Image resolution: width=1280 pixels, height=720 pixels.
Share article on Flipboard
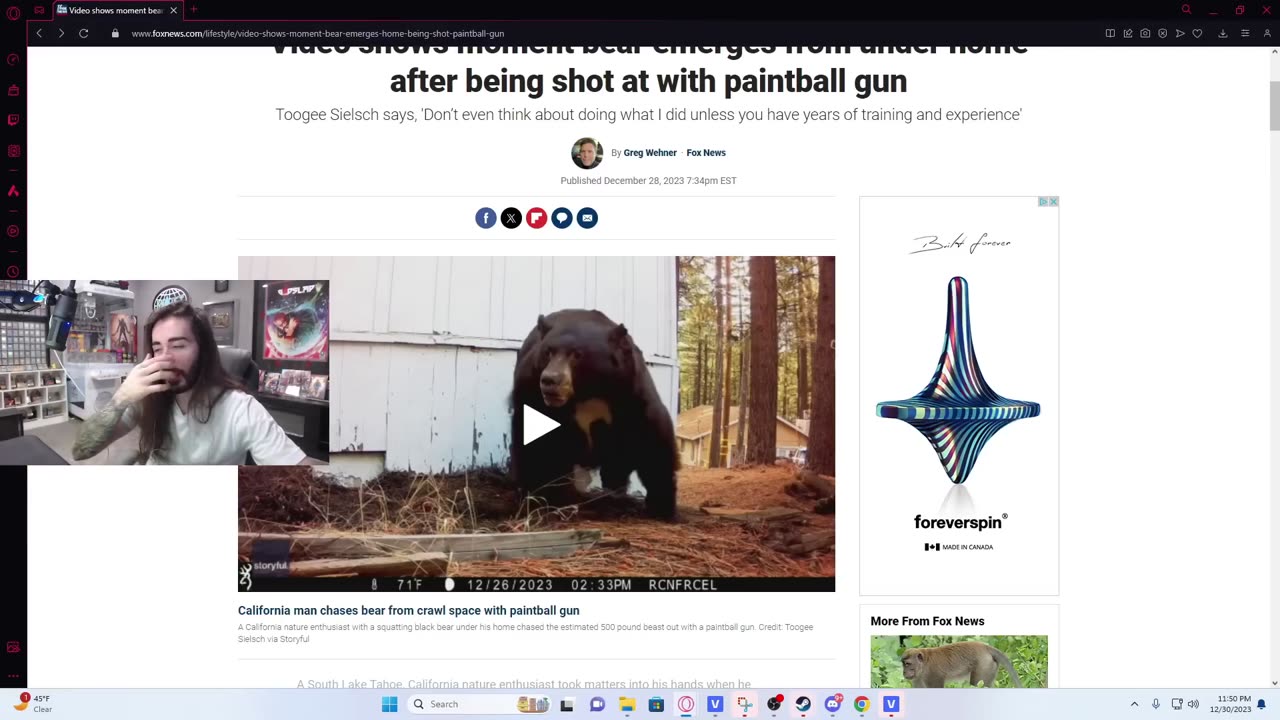pos(537,218)
